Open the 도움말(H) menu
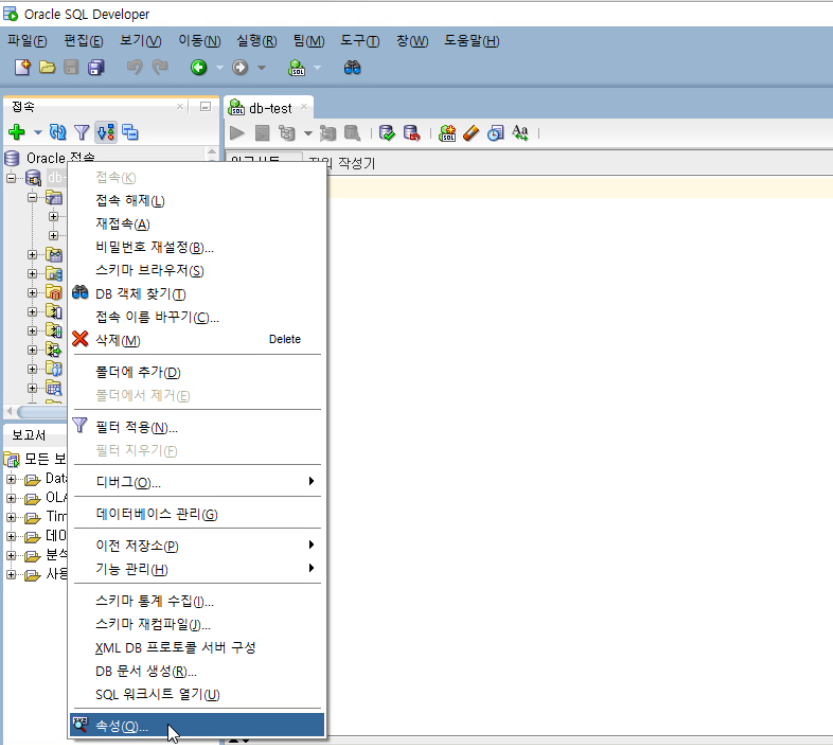833x745 pixels. (472, 41)
